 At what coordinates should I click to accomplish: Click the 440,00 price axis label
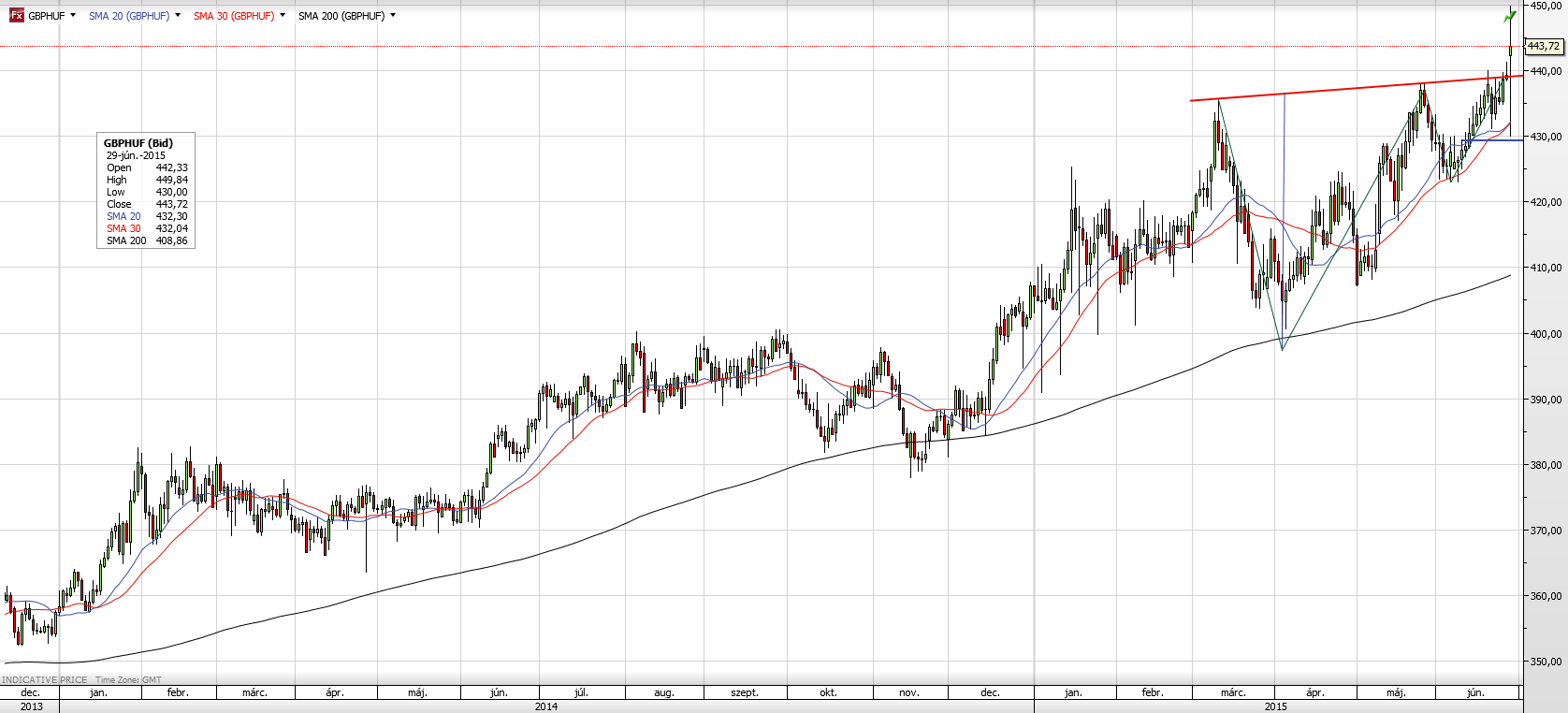1546,71
